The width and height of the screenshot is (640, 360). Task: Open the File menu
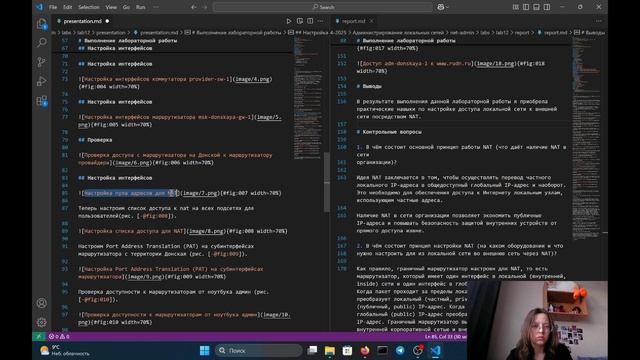coord(53,7)
